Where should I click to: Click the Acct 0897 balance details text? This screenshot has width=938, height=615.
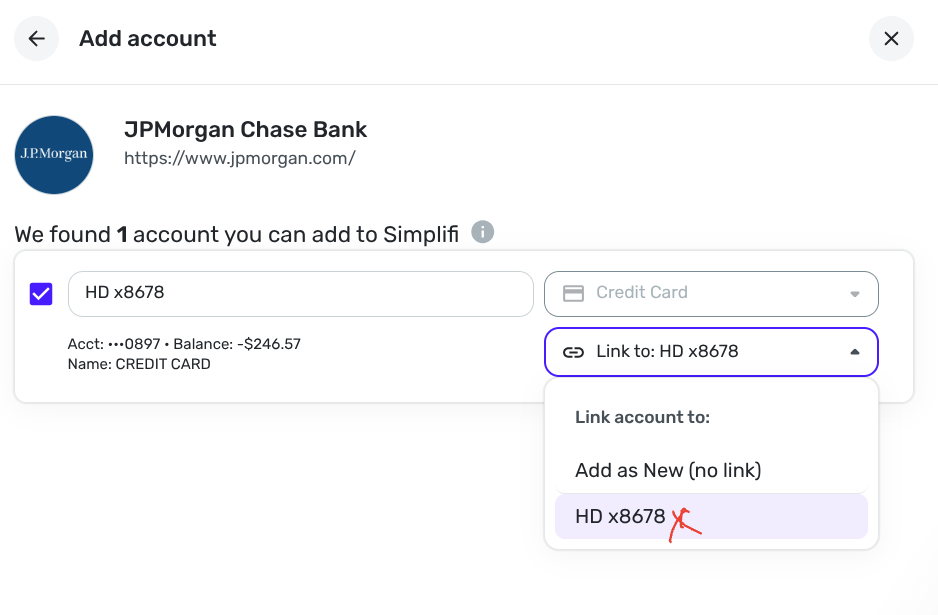[x=184, y=344]
